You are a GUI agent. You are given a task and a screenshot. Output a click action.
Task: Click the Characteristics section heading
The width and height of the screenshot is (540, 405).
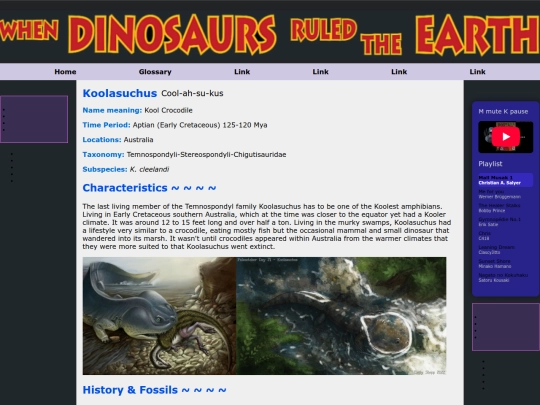click(x=149, y=188)
